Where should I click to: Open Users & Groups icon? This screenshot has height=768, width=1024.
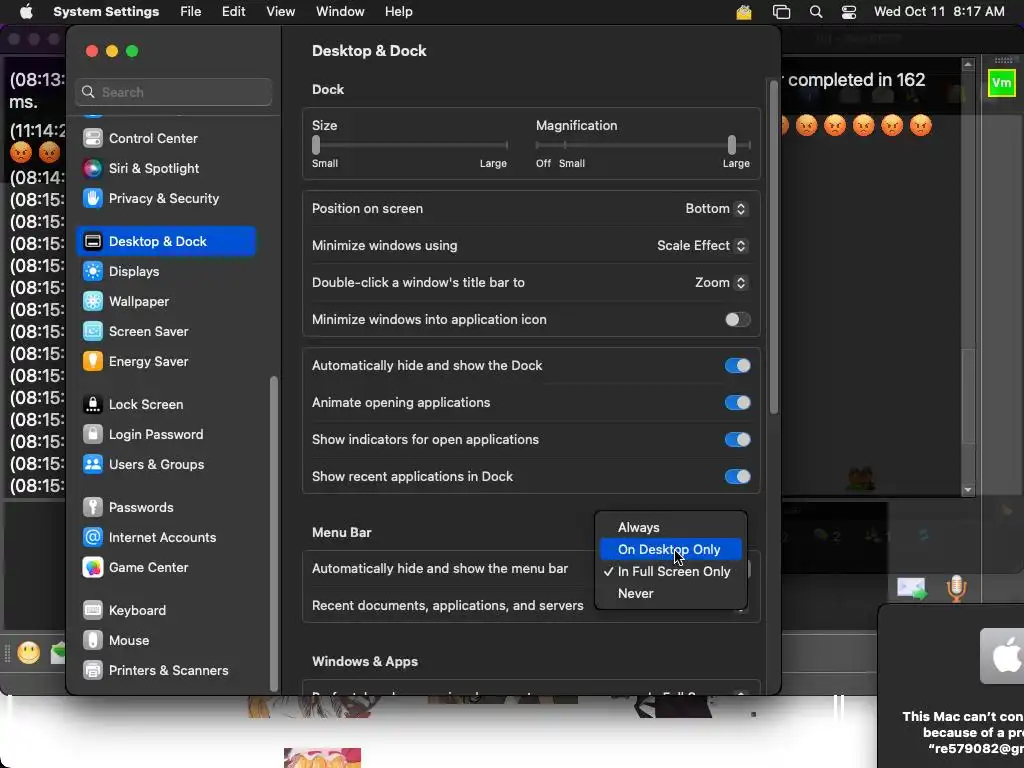93,465
